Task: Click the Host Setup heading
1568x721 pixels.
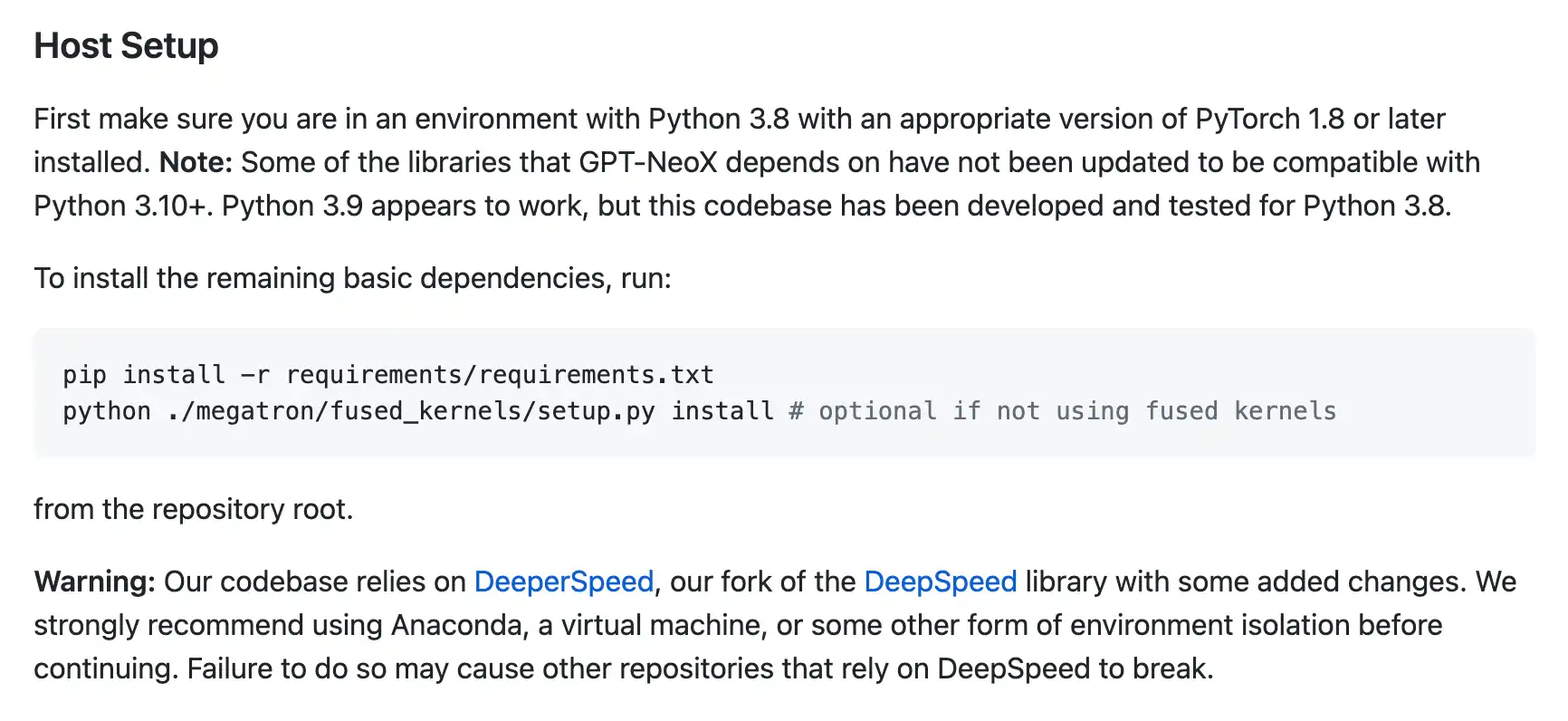Action: tap(126, 45)
